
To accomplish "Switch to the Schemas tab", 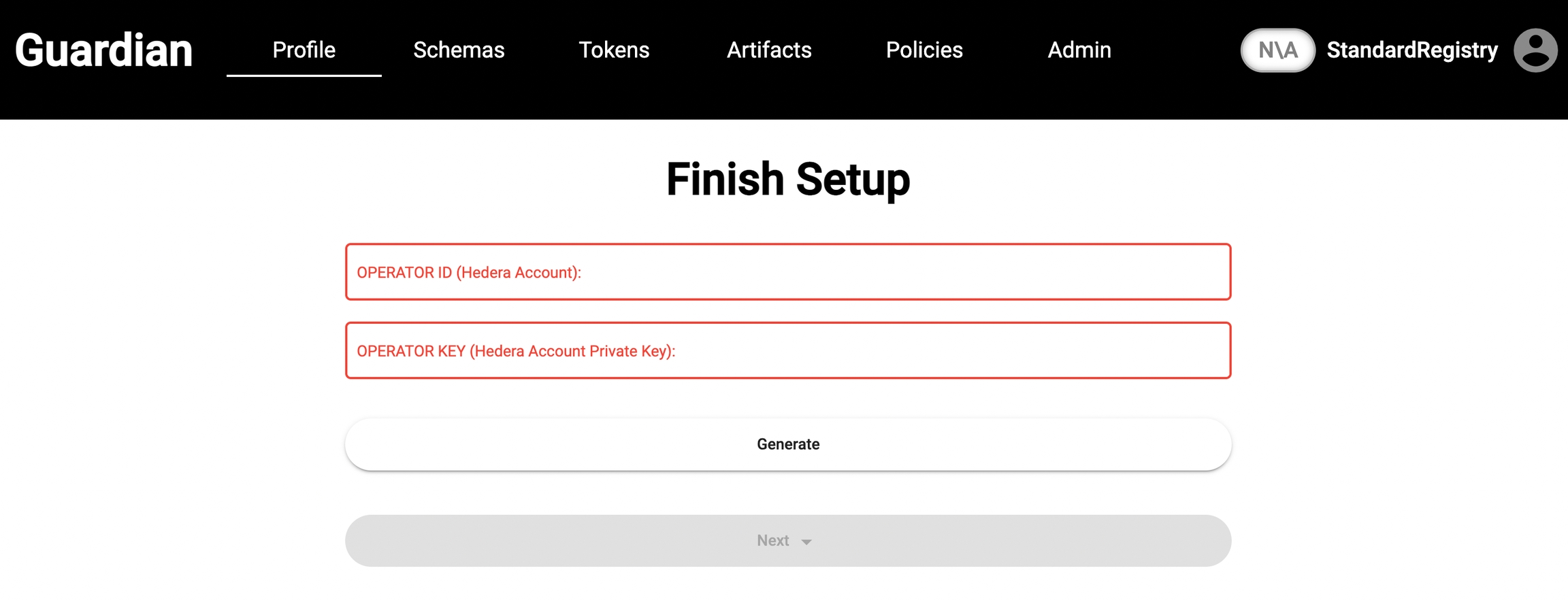I will coord(459,50).
